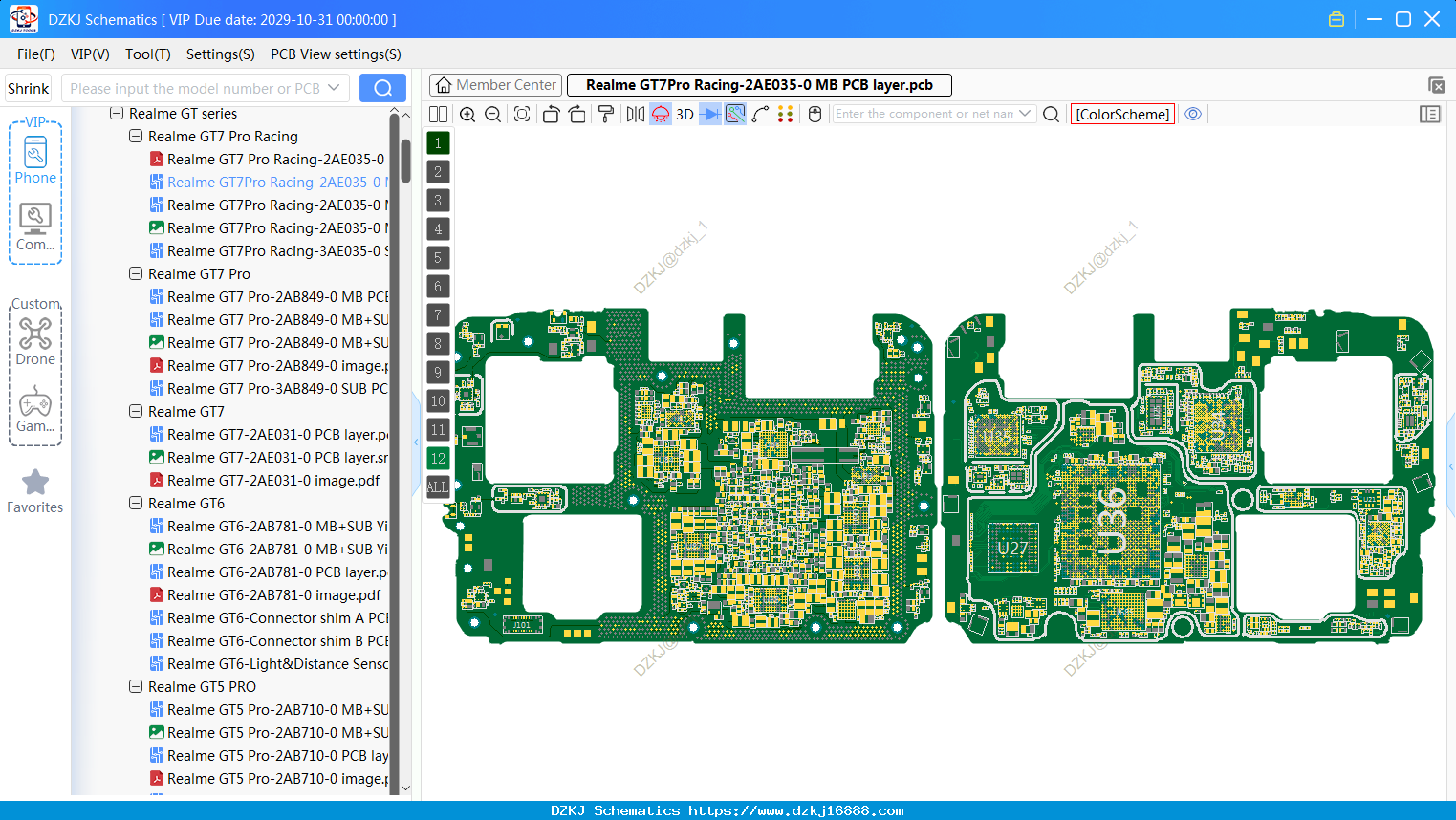Toggle the net connection display tool

pos(735,114)
